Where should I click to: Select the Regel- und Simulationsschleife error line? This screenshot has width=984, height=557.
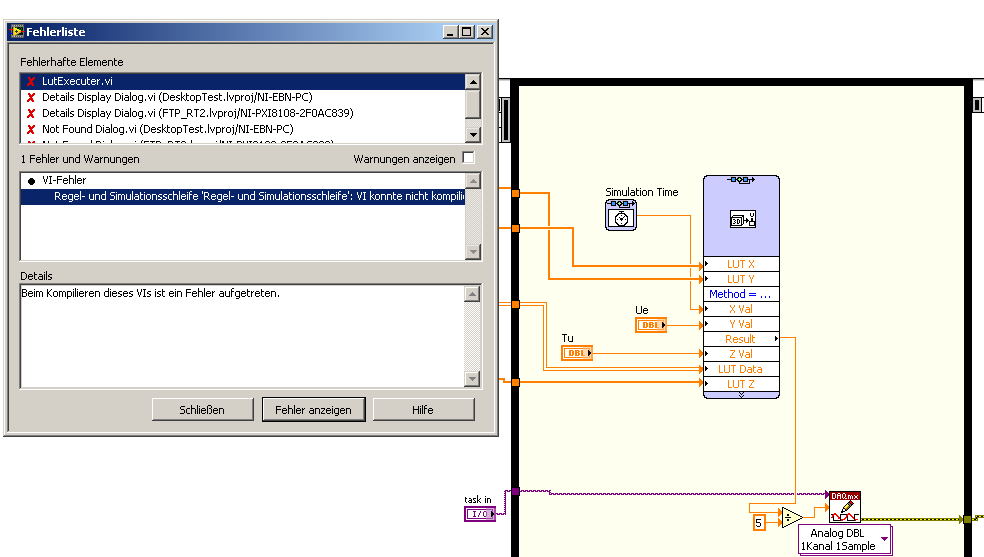point(258,197)
